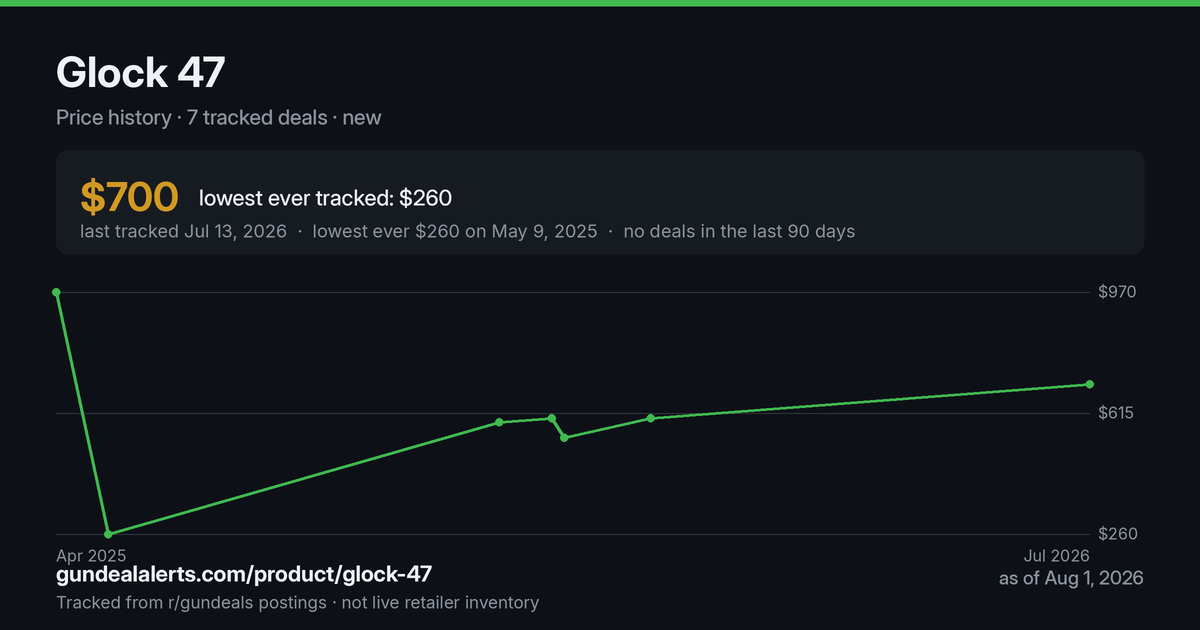Click the green bar at the top
The height and width of the screenshot is (630, 1200).
coord(600,3)
